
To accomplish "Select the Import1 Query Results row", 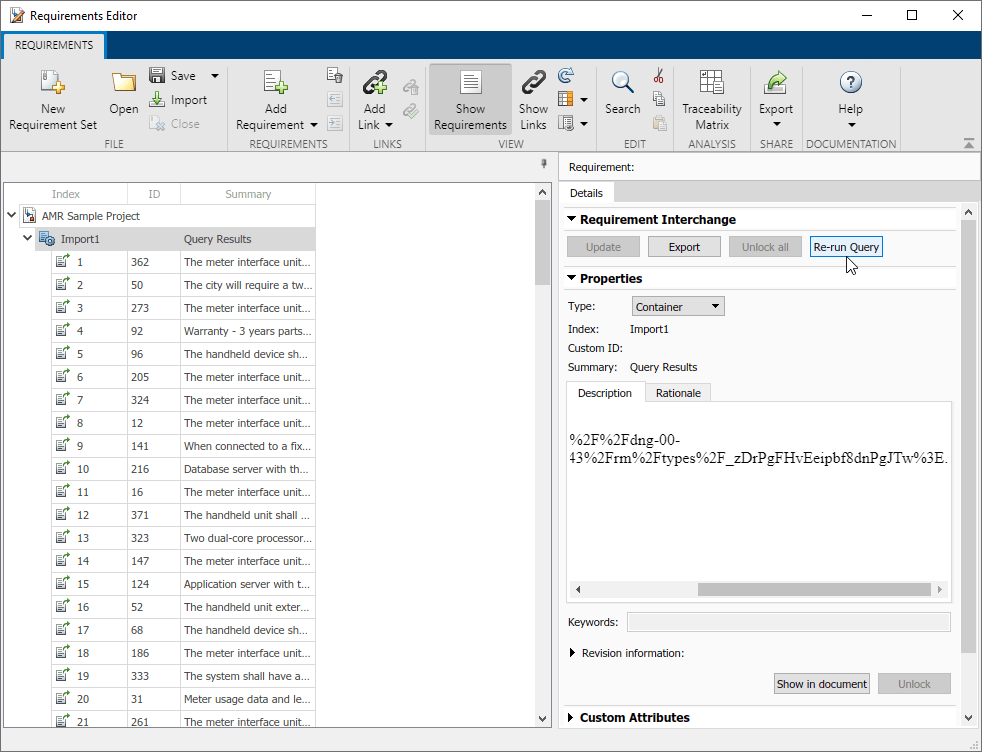I will coord(175,239).
